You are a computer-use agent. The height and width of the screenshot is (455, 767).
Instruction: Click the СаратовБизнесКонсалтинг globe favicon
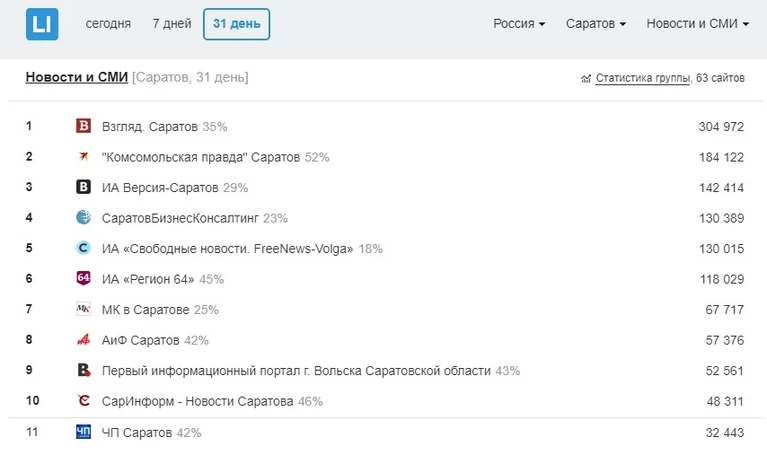(x=84, y=217)
